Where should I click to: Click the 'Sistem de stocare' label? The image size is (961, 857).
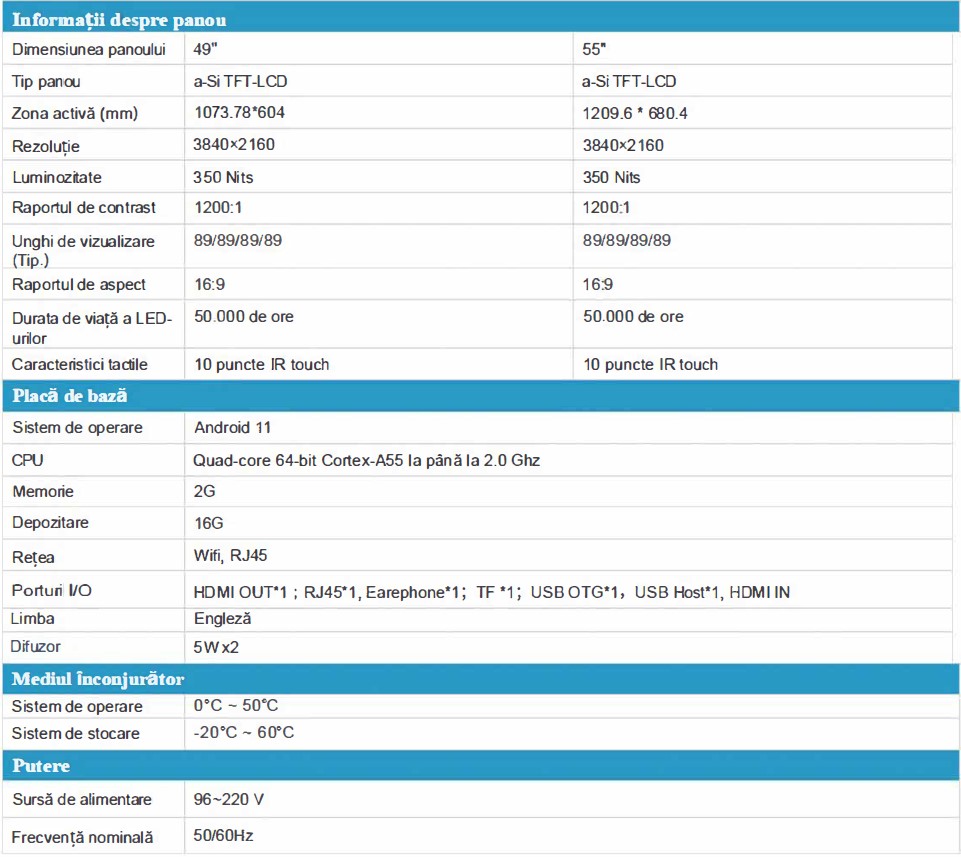[75, 733]
